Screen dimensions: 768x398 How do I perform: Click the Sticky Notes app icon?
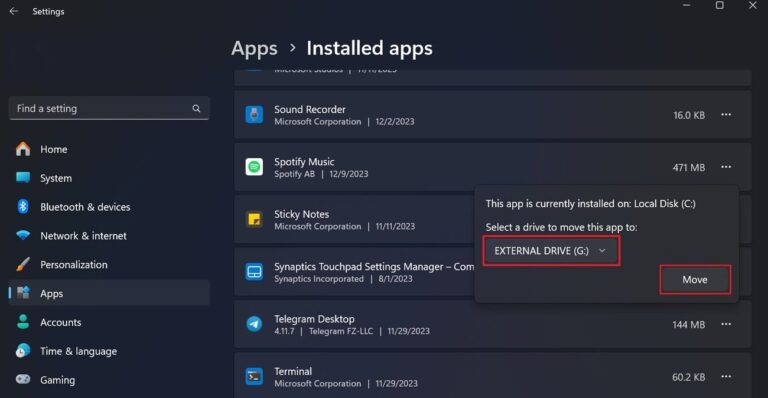point(254,219)
